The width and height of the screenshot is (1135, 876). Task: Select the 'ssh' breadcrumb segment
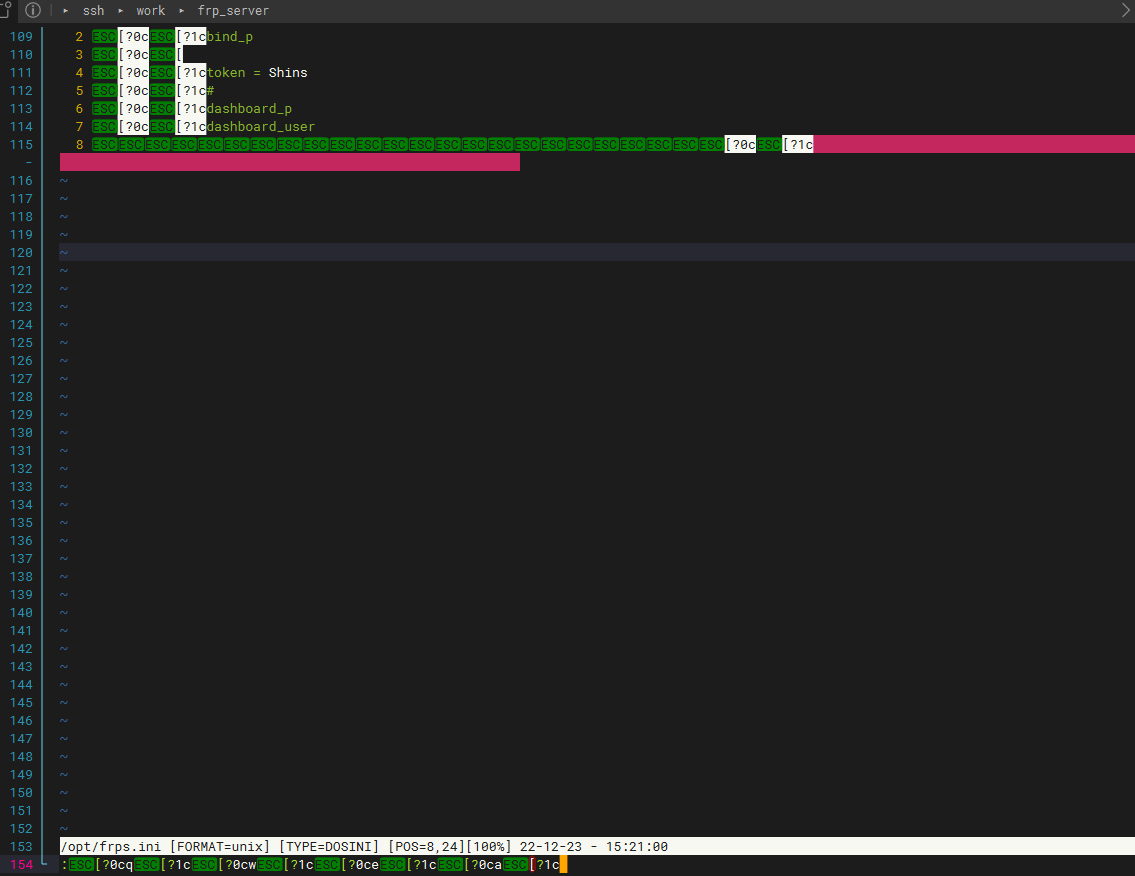[93, 11]
